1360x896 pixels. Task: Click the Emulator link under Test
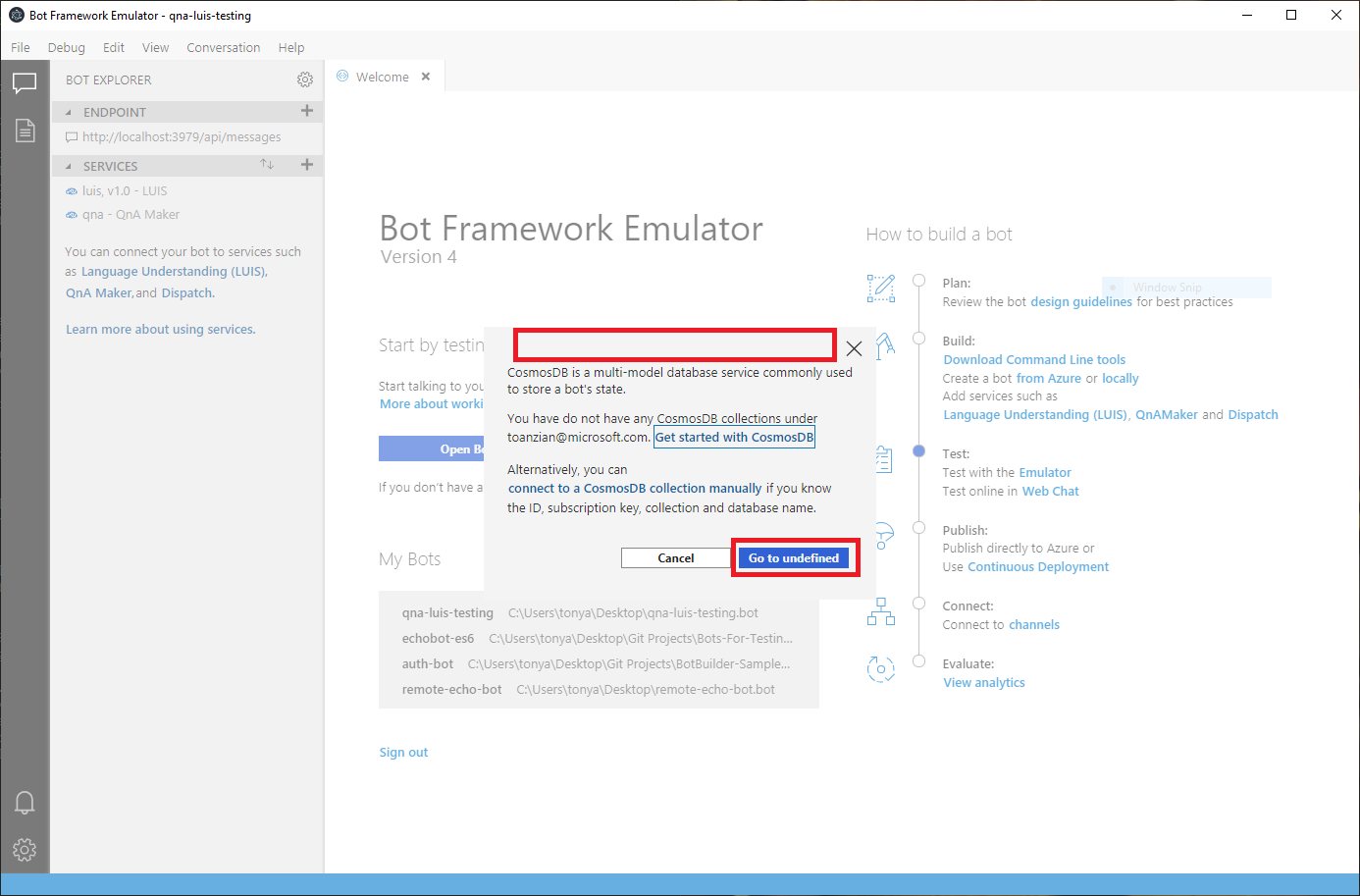tap(1045, 472)
